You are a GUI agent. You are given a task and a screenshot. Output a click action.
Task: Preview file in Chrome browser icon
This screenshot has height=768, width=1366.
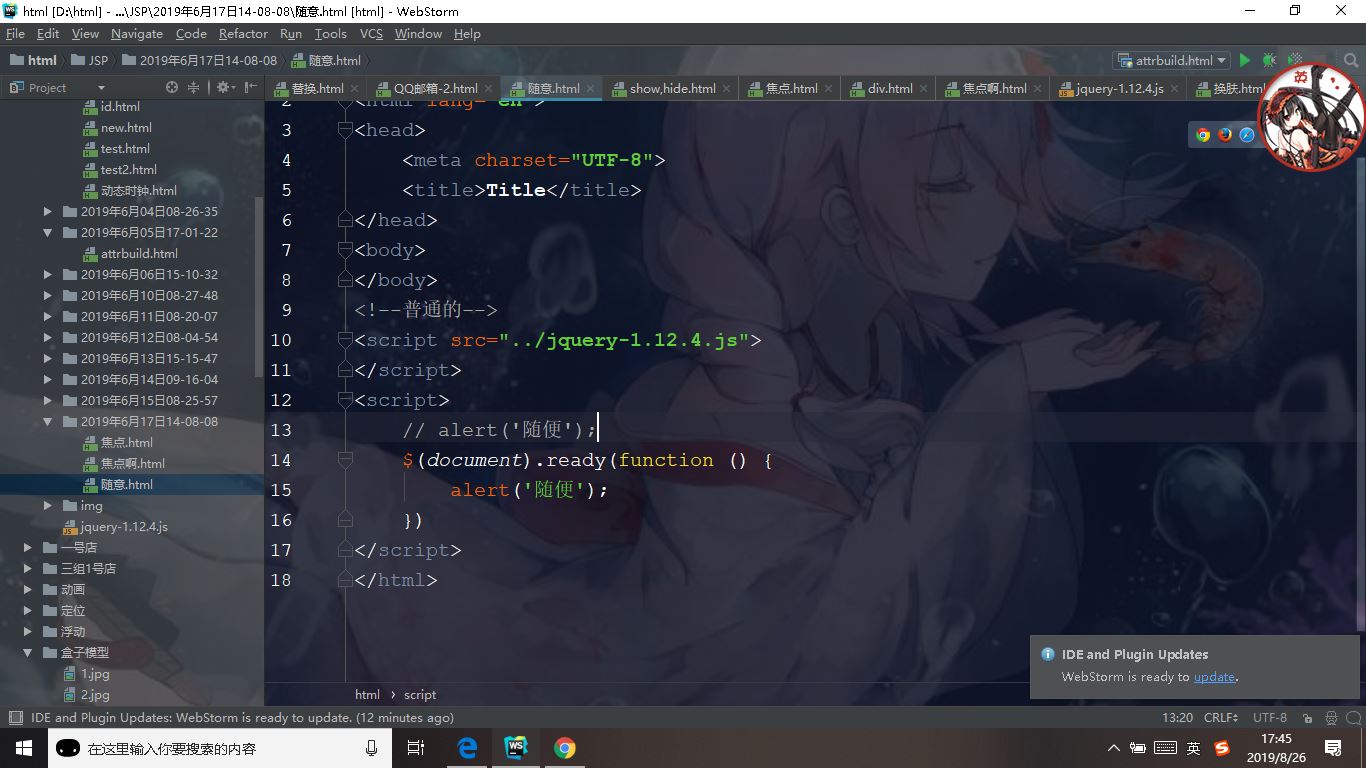[x=1203, y=135]
